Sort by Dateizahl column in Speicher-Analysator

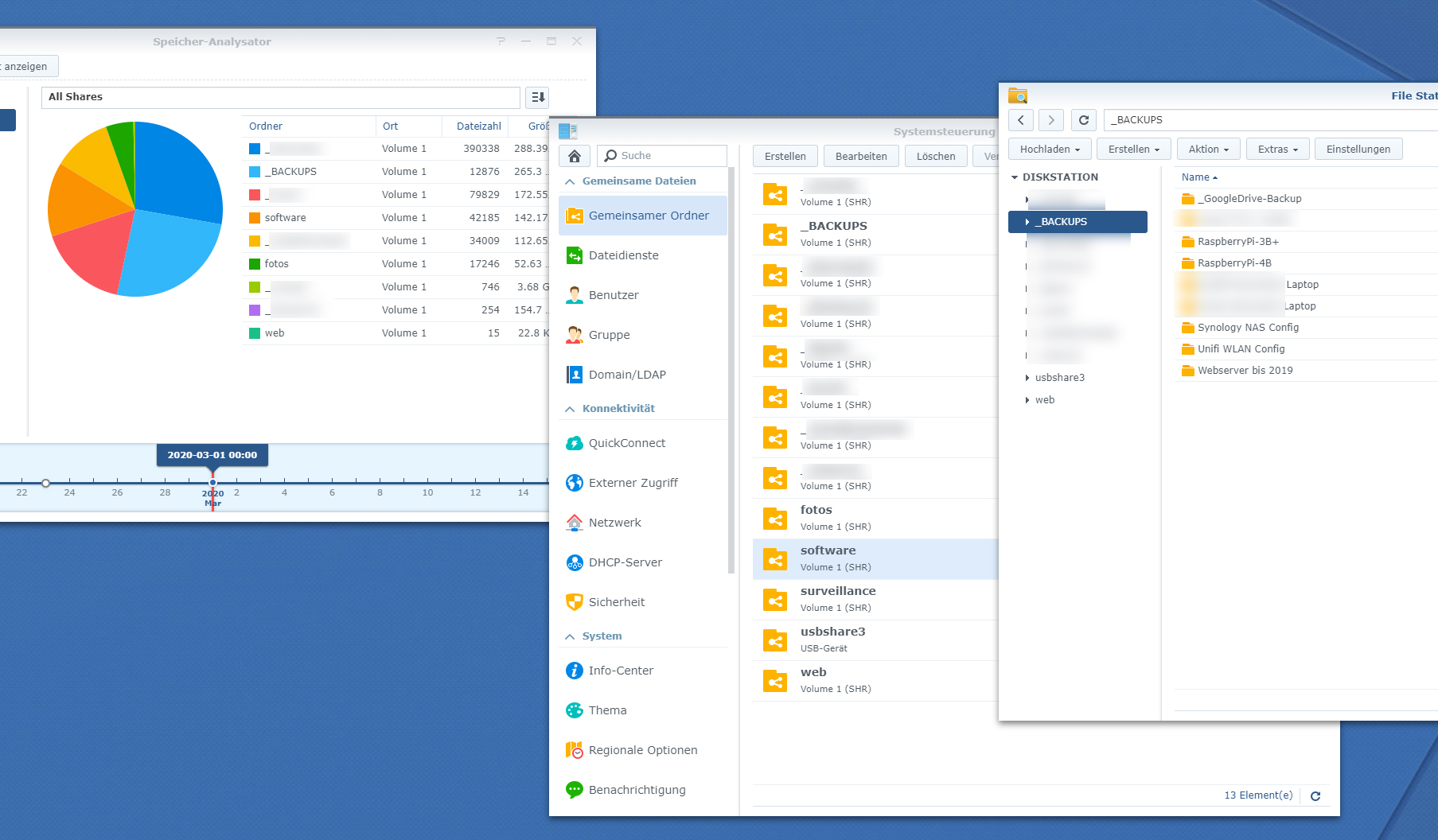tap(479, 126)
